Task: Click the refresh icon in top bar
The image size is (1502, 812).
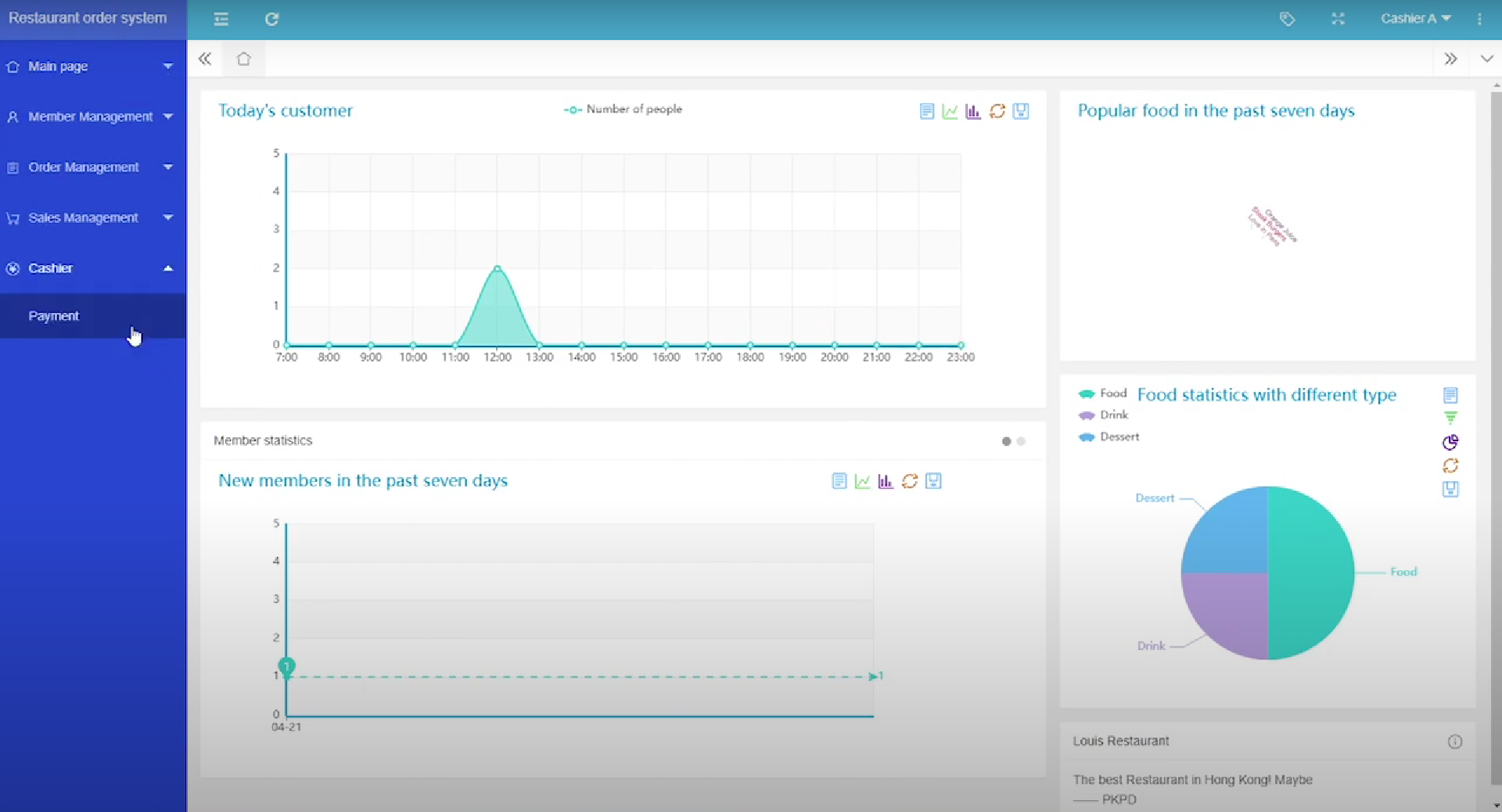Action: 271,19
